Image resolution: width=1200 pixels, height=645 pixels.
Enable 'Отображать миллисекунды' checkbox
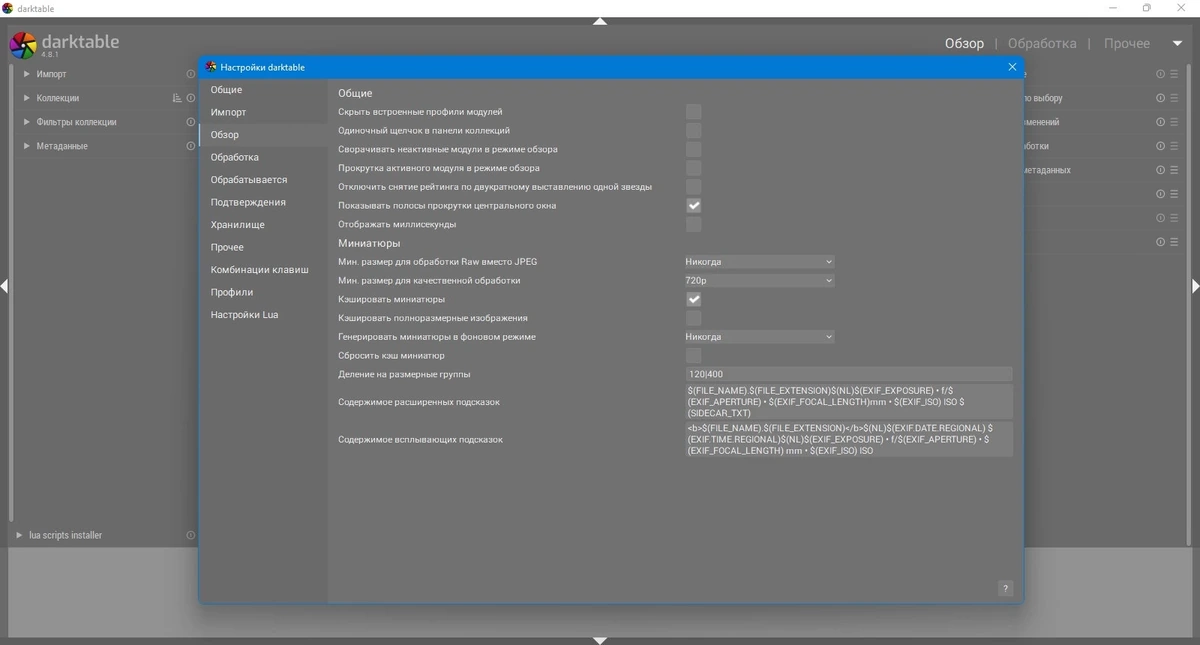693,224
